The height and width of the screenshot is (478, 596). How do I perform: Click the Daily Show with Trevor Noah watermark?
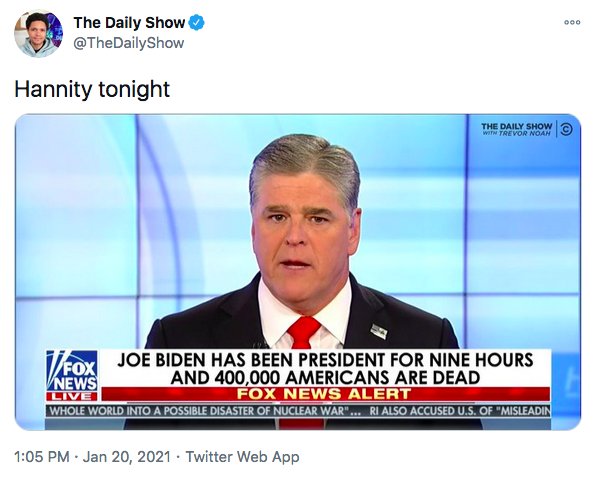517,129
